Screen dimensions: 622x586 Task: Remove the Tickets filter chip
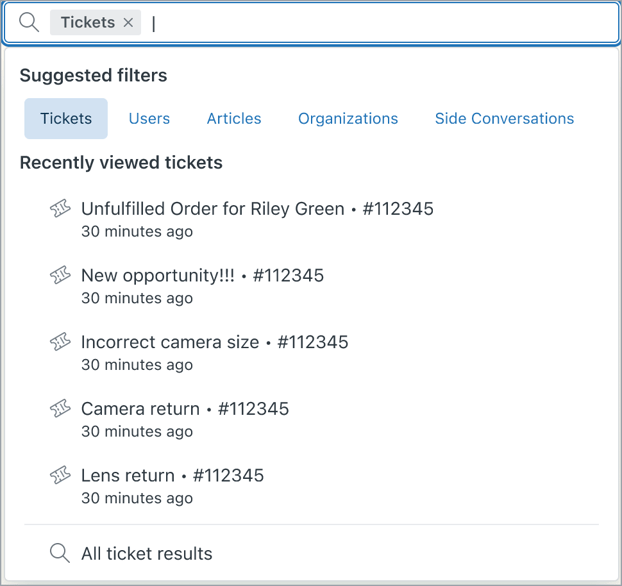coord(128,23)
